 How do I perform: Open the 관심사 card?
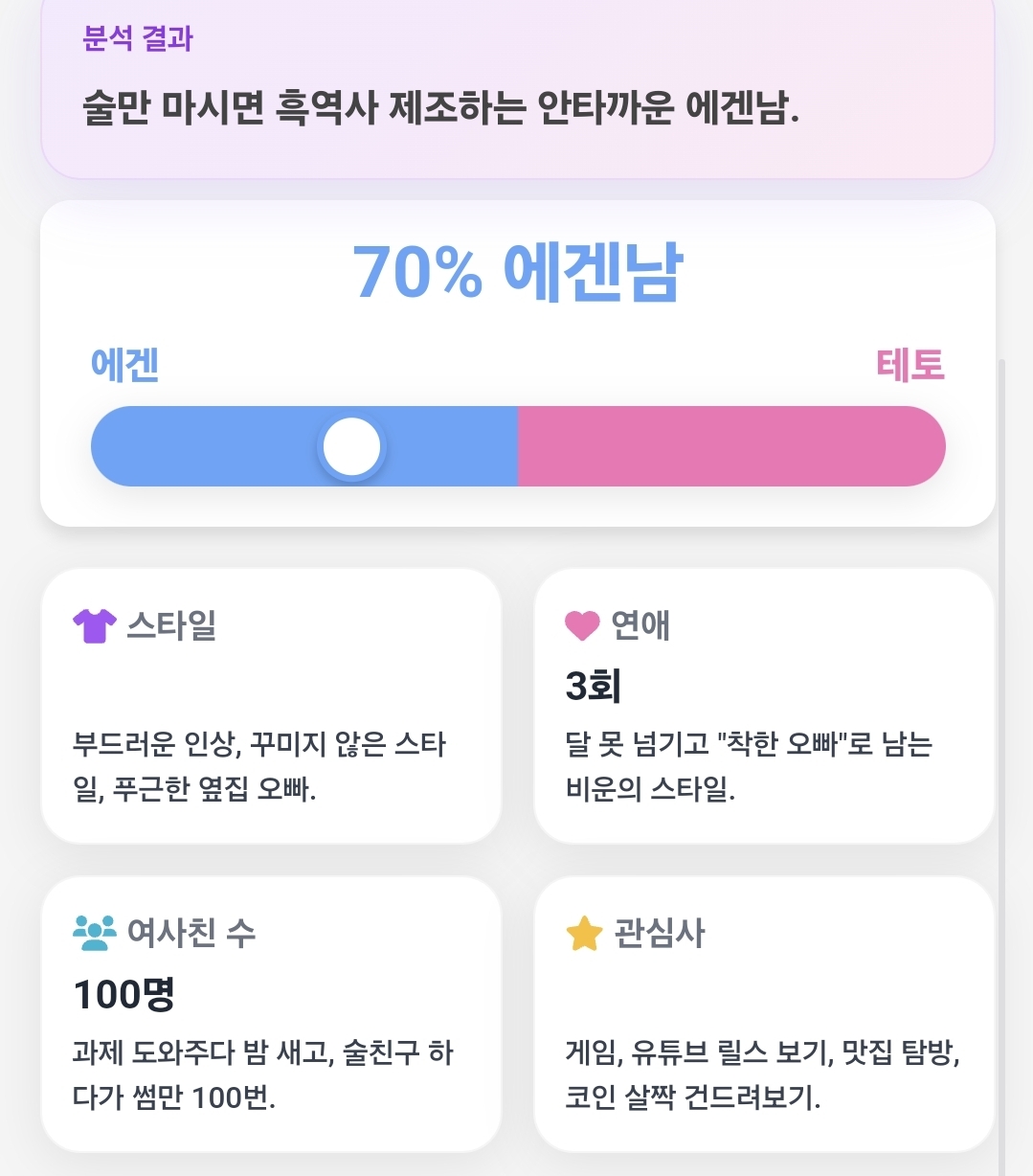tap(764, 1014)
